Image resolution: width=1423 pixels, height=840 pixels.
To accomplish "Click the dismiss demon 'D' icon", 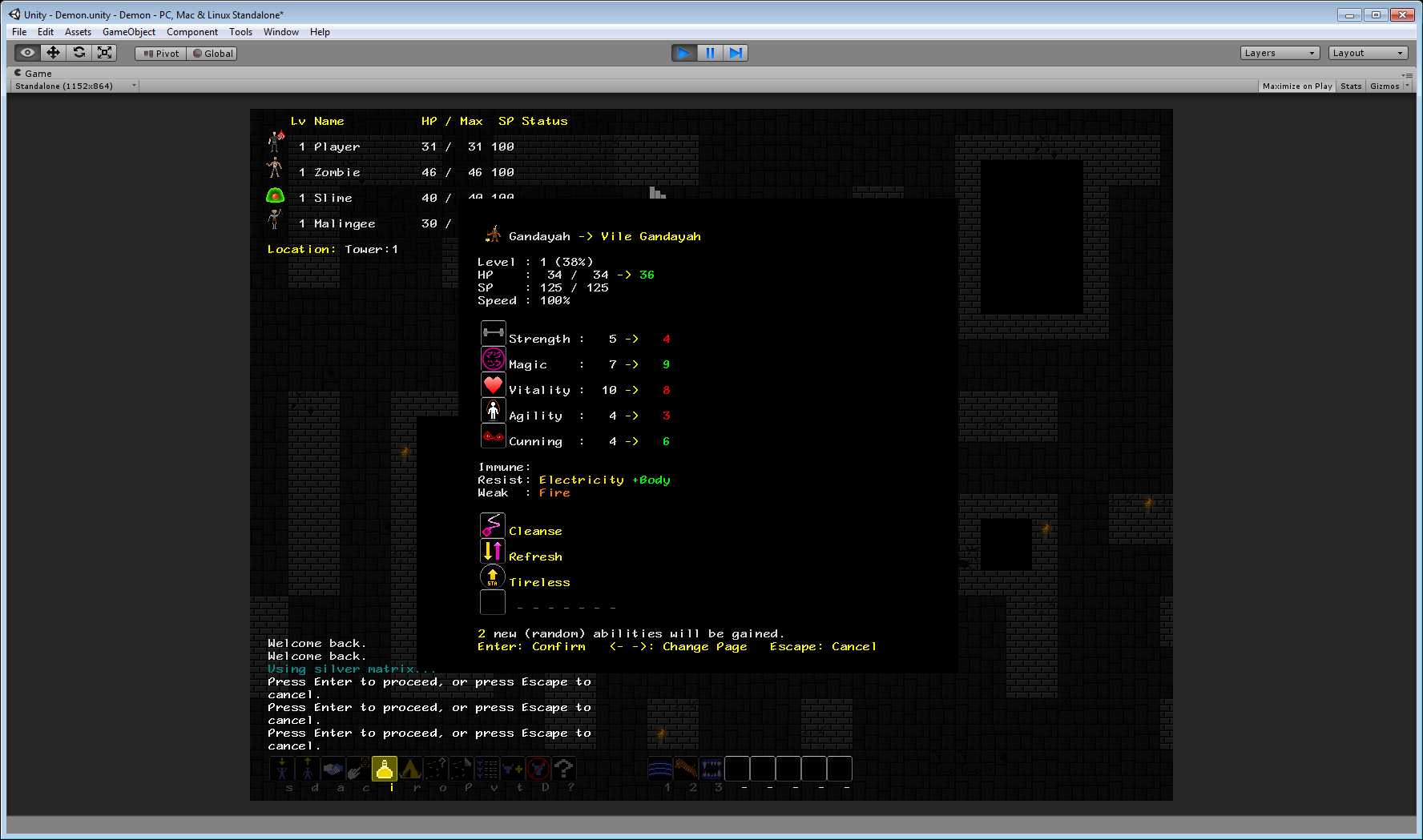I will pos(538,769).
